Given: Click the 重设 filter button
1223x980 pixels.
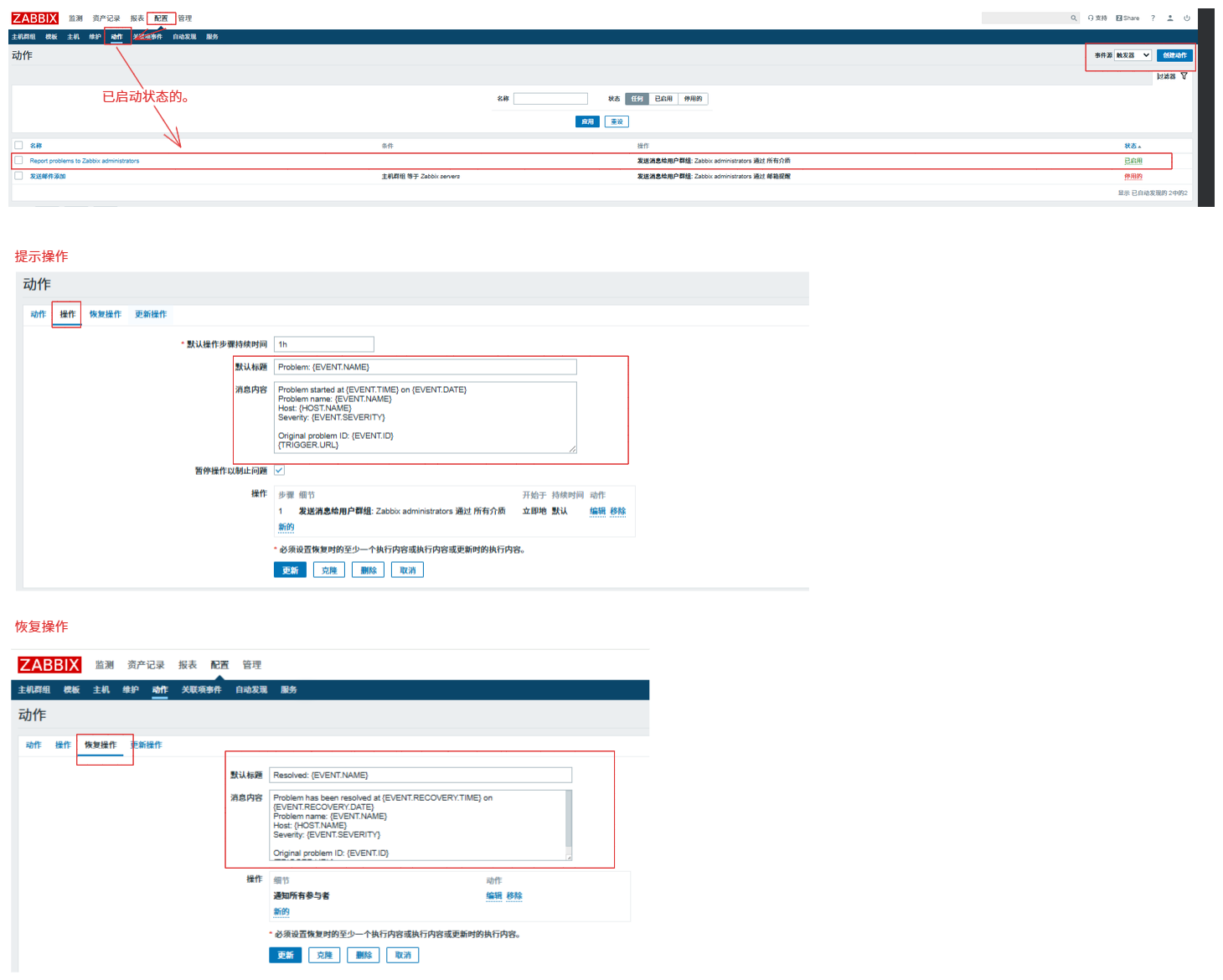Looking at the screenshot, I should pyautogui.click(x=617, y=121).
